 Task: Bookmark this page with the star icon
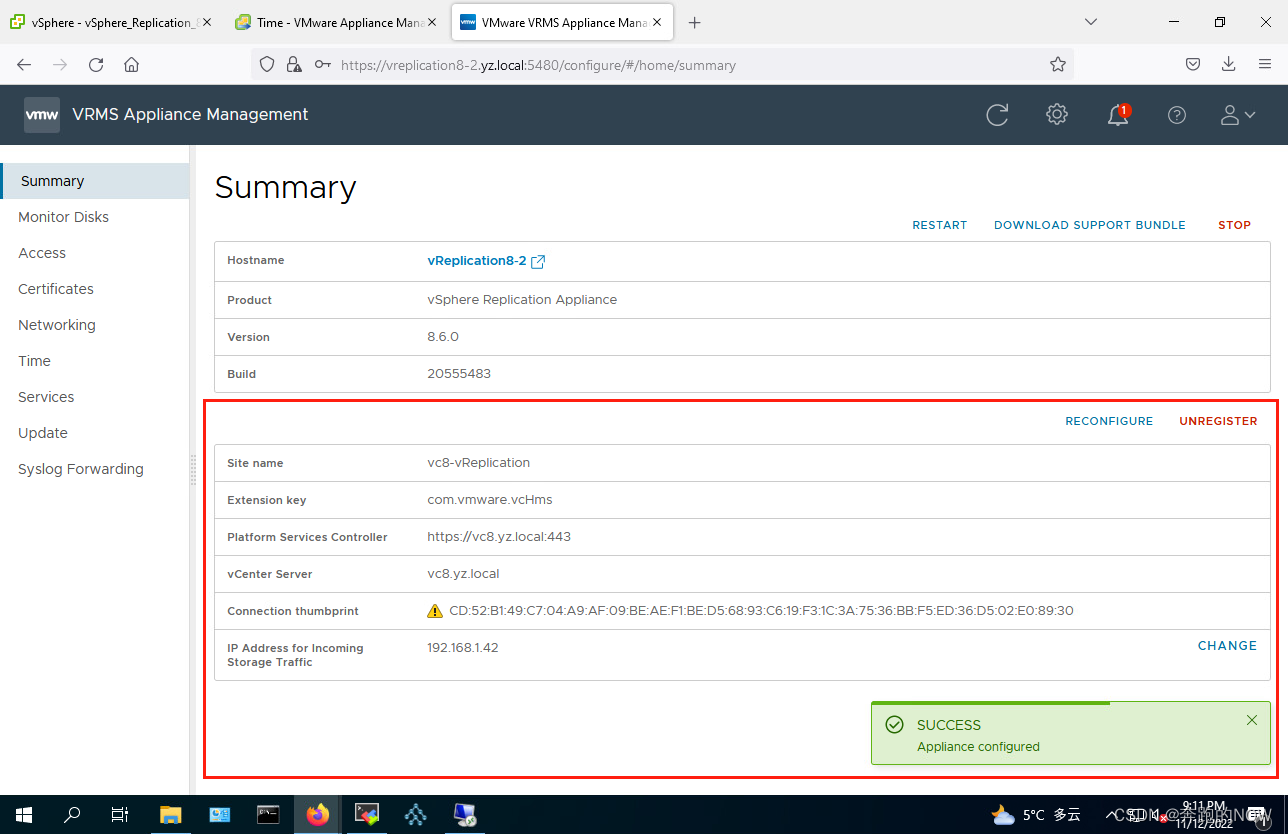[1058, 65]
